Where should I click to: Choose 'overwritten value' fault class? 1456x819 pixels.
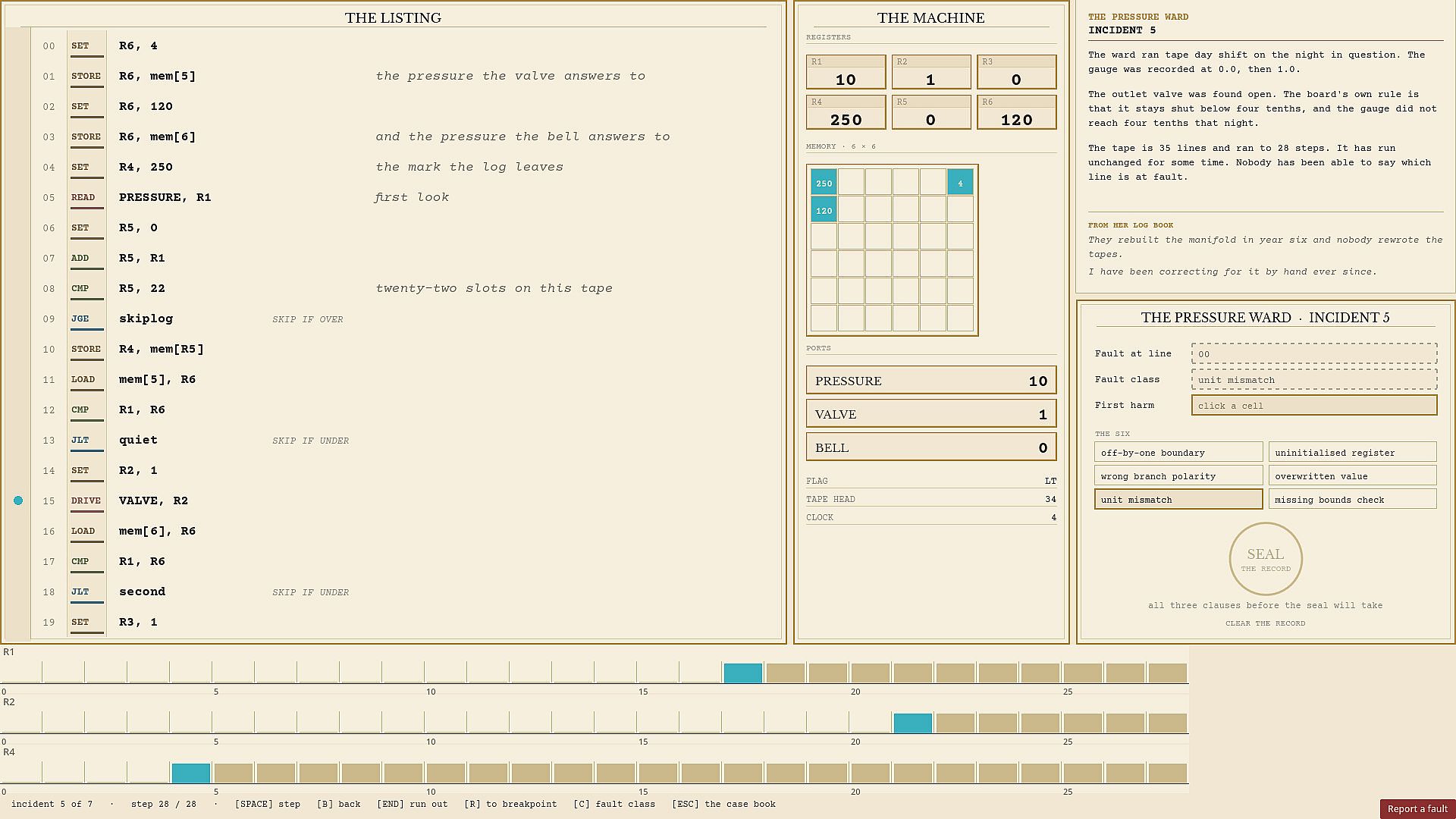[x=1353, y=476]
